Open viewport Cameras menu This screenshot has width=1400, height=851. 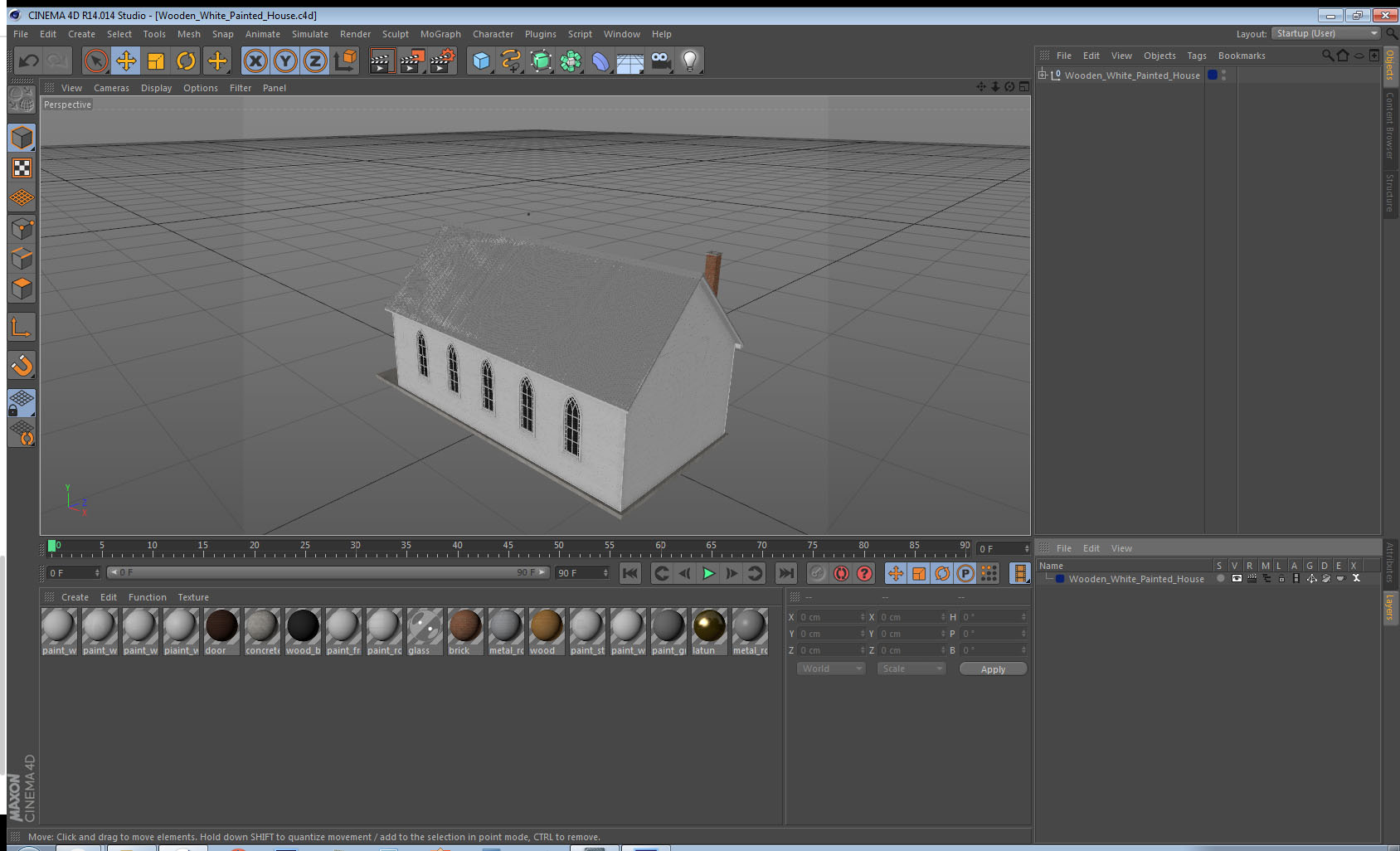click(111, 88)
